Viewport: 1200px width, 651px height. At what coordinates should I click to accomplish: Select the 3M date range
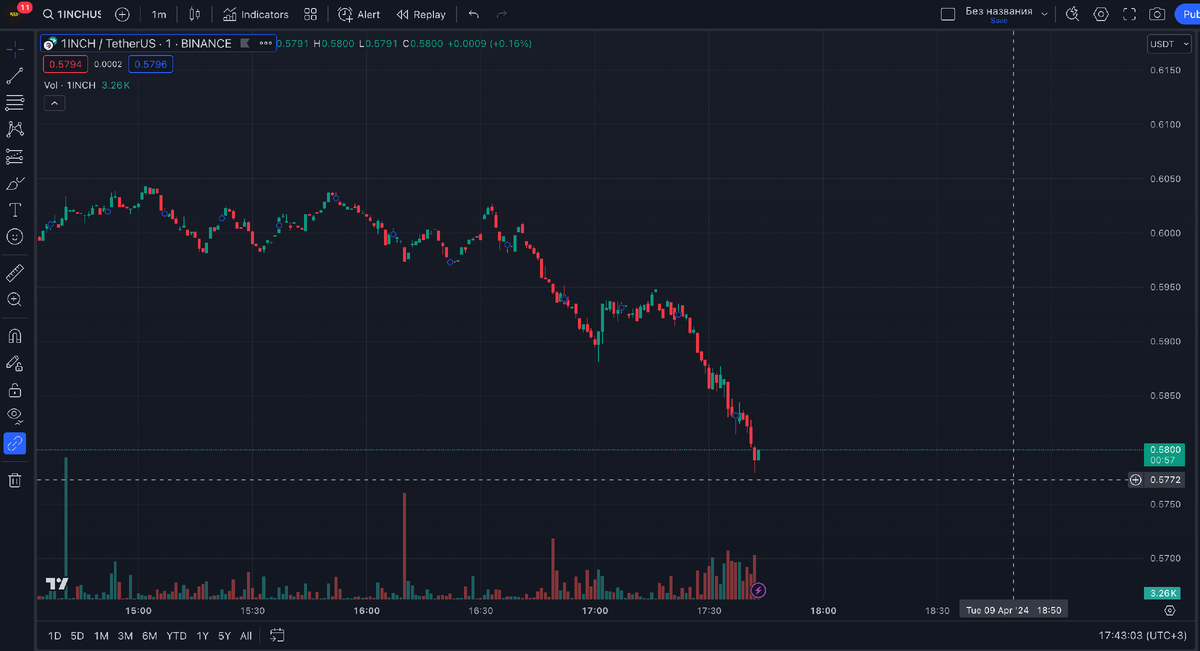coord(125,636)
